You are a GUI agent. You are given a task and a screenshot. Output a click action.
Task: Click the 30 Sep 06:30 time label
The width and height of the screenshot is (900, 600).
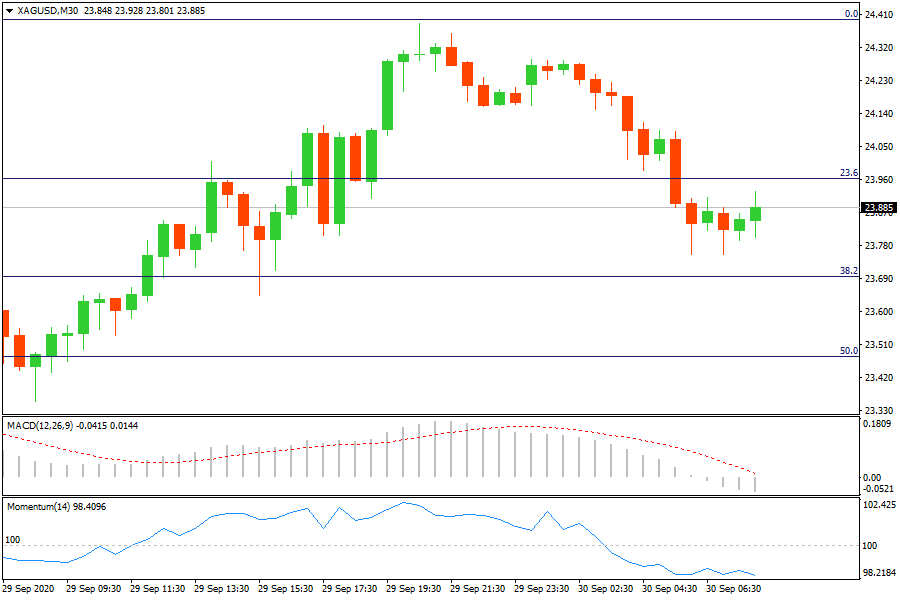point(734,589)
